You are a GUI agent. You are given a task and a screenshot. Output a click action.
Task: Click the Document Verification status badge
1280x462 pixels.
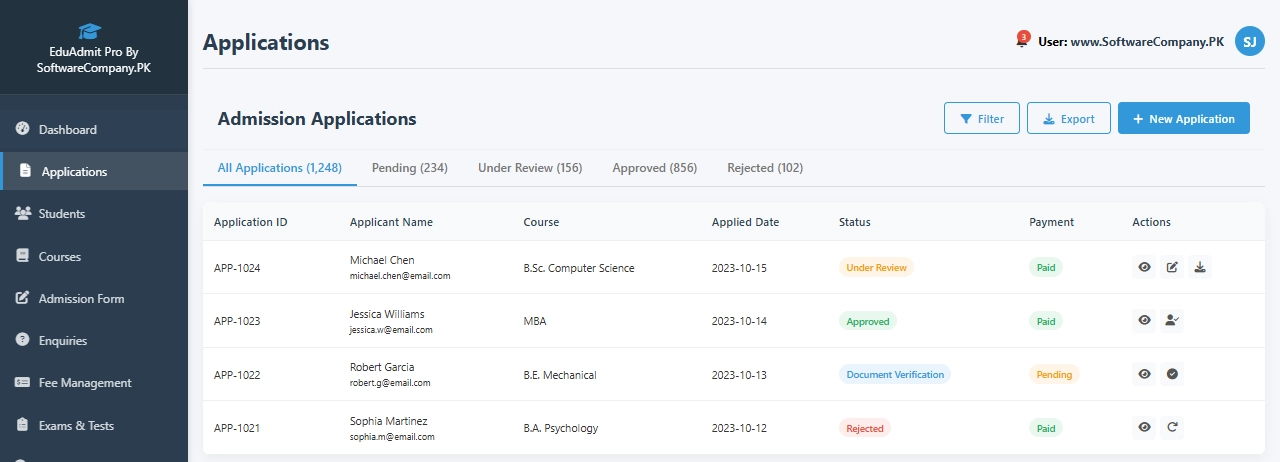pyautogui.click(x=895, y=374)
